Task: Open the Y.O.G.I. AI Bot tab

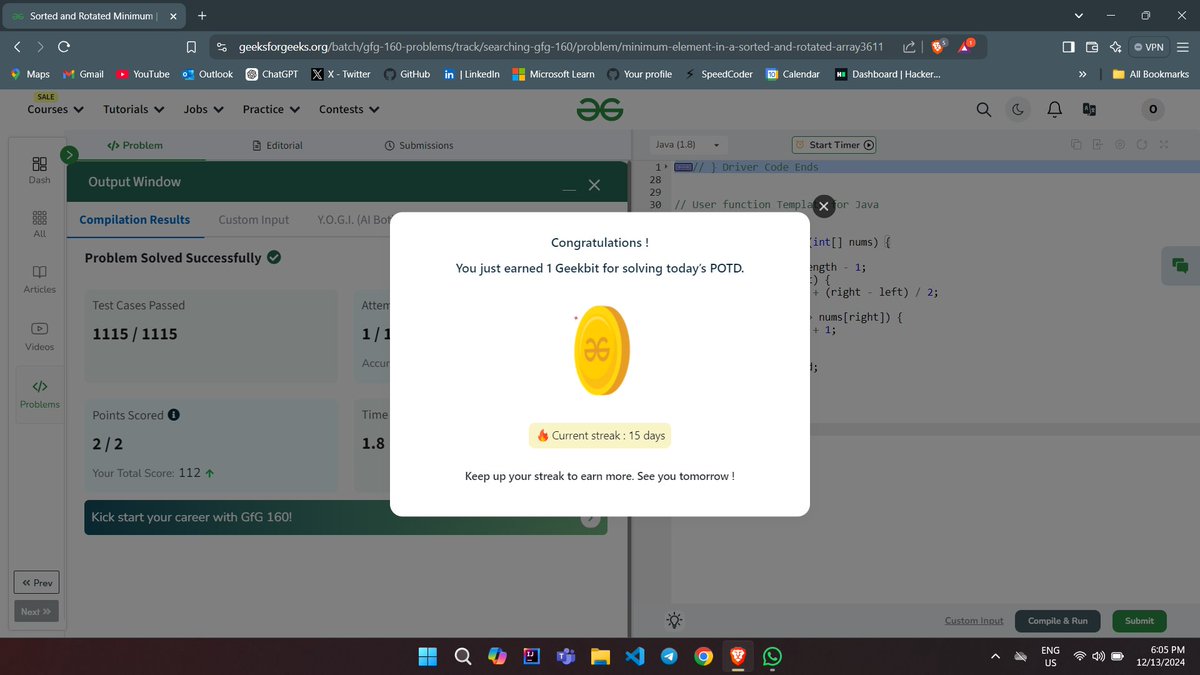Action: click(353, 220)
